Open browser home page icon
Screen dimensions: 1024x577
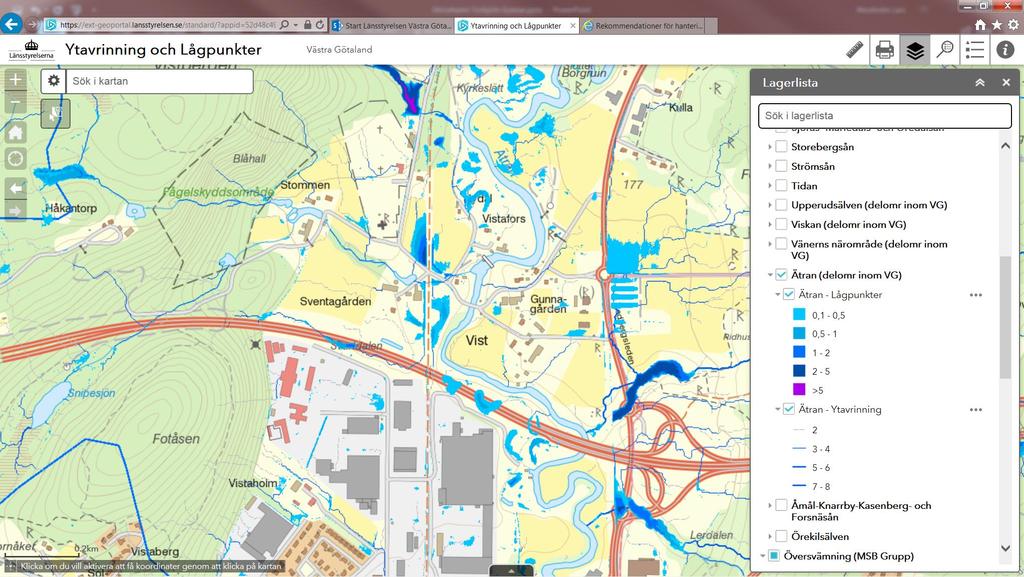coord(980,25)
